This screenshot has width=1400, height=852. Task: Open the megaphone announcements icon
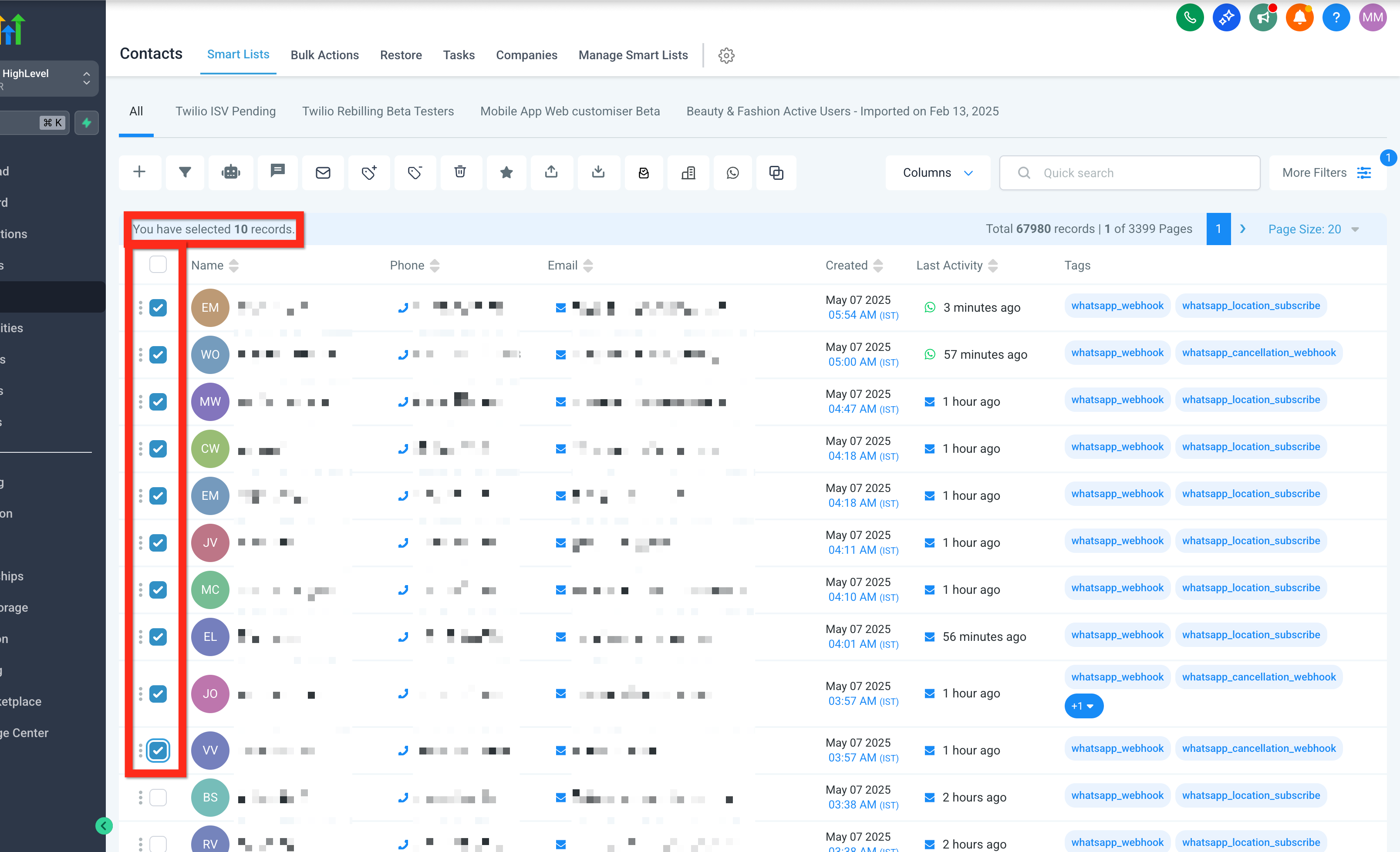pos(1263,17)
